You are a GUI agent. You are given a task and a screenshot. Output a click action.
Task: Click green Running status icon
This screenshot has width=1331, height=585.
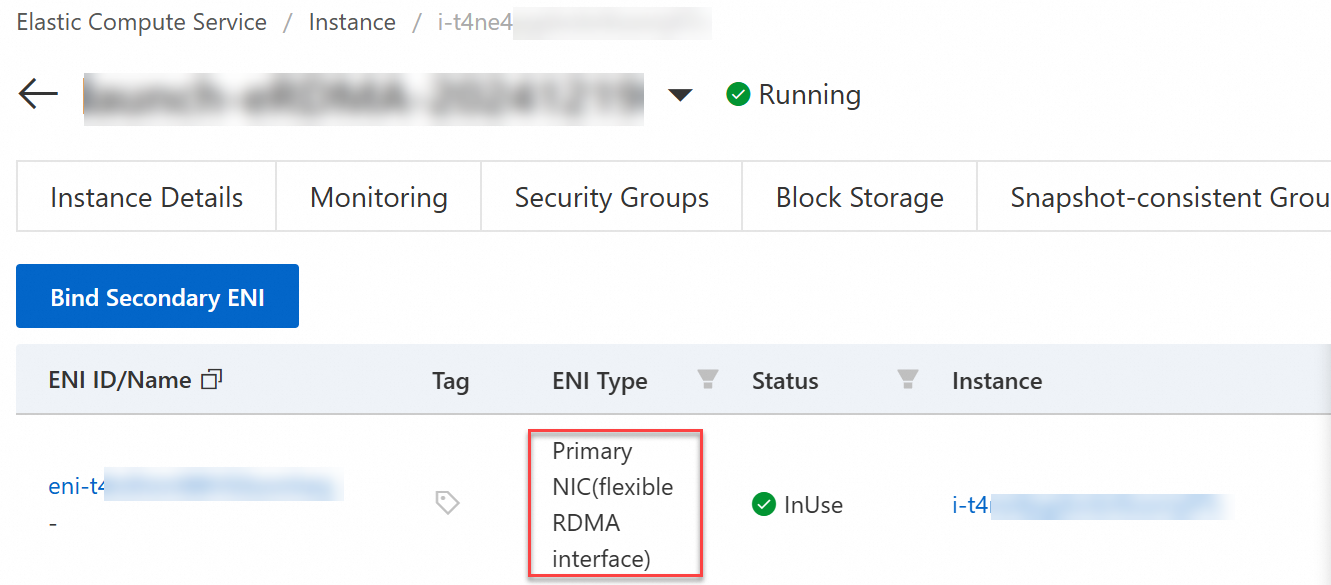[x=738, y=95]
